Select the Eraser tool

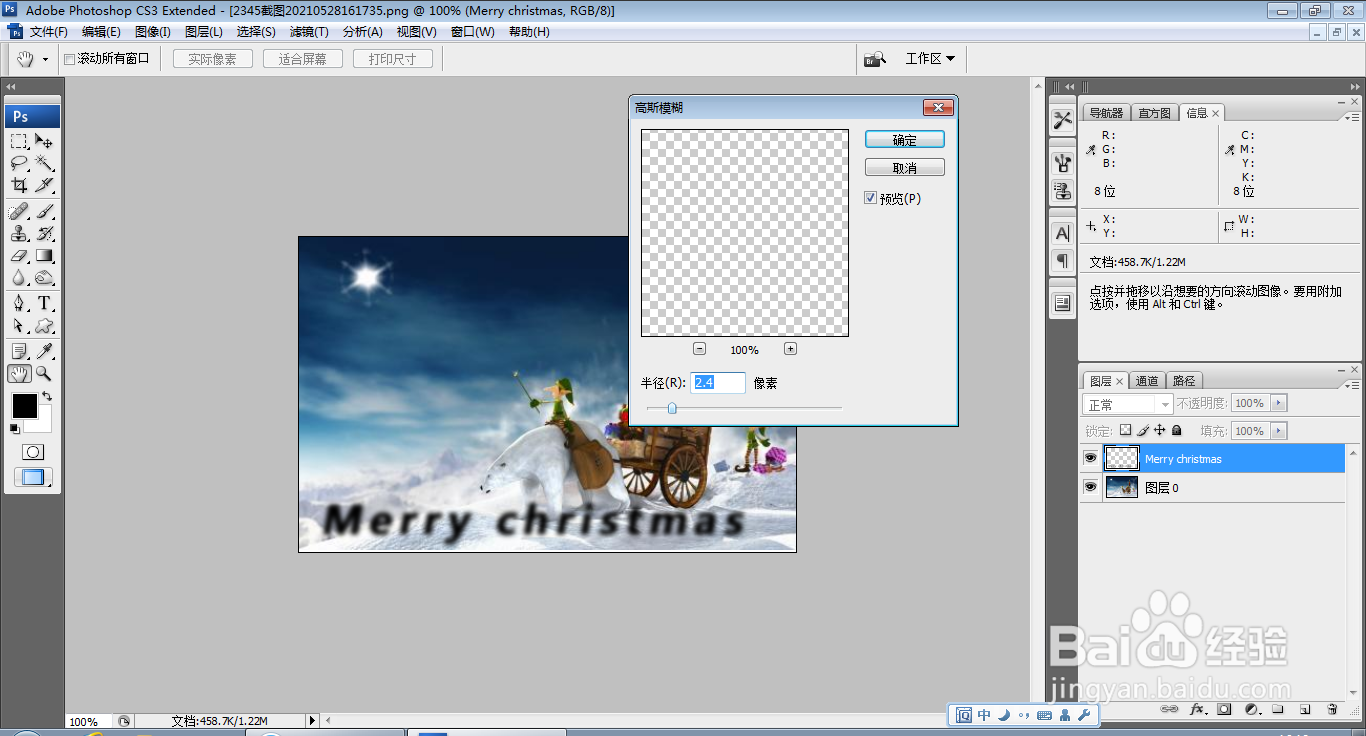click(x=19, y=256)
